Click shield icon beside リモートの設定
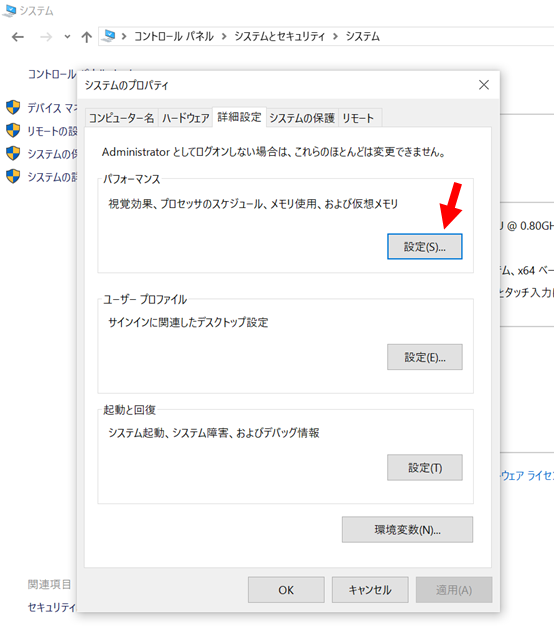The height and width of the screenshot is (632, 554). (x=13, y=130)
